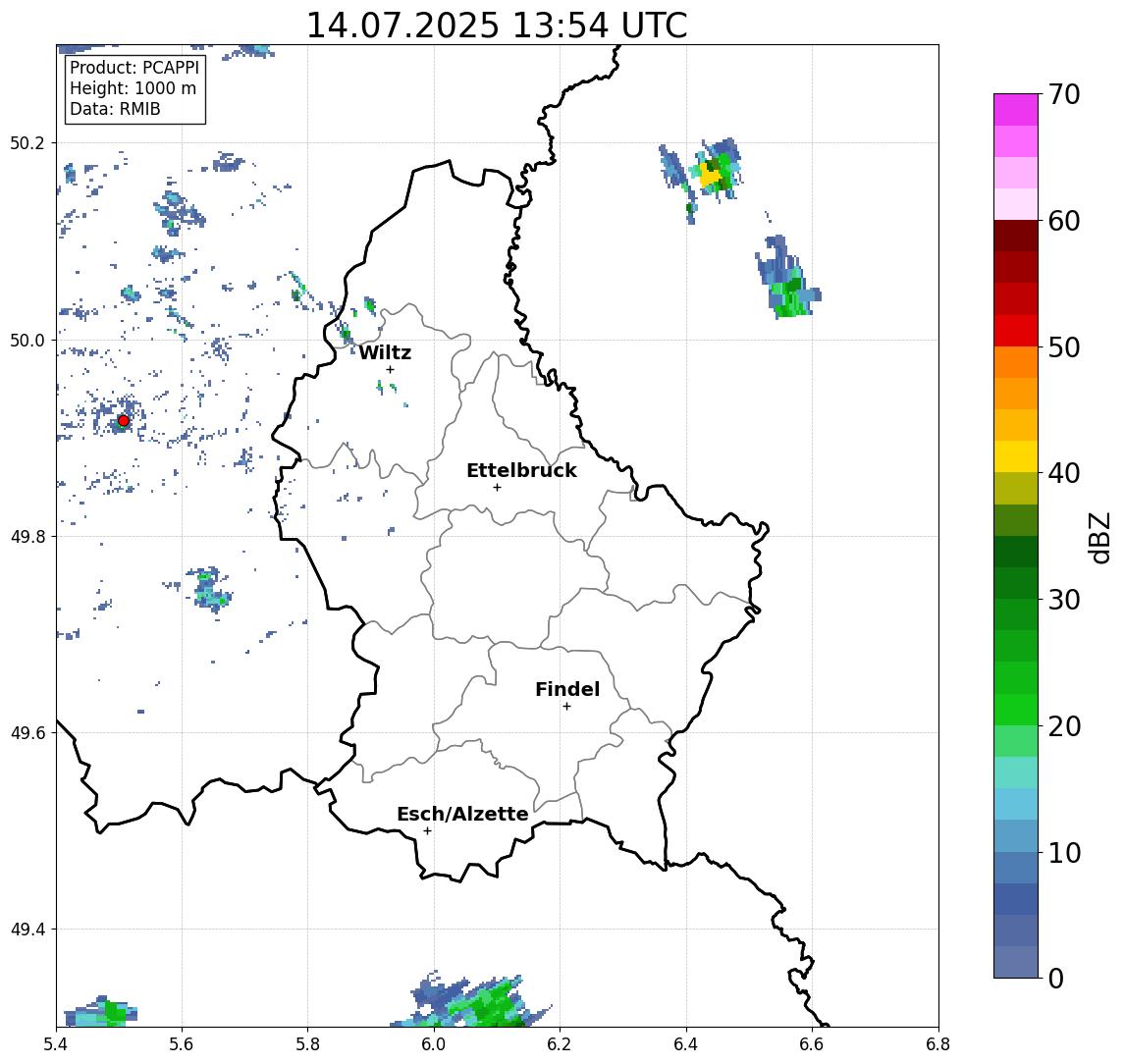1124x1064 pixels.
Task: Click the 40 tick on colorbar
Action: (1063, 473)
